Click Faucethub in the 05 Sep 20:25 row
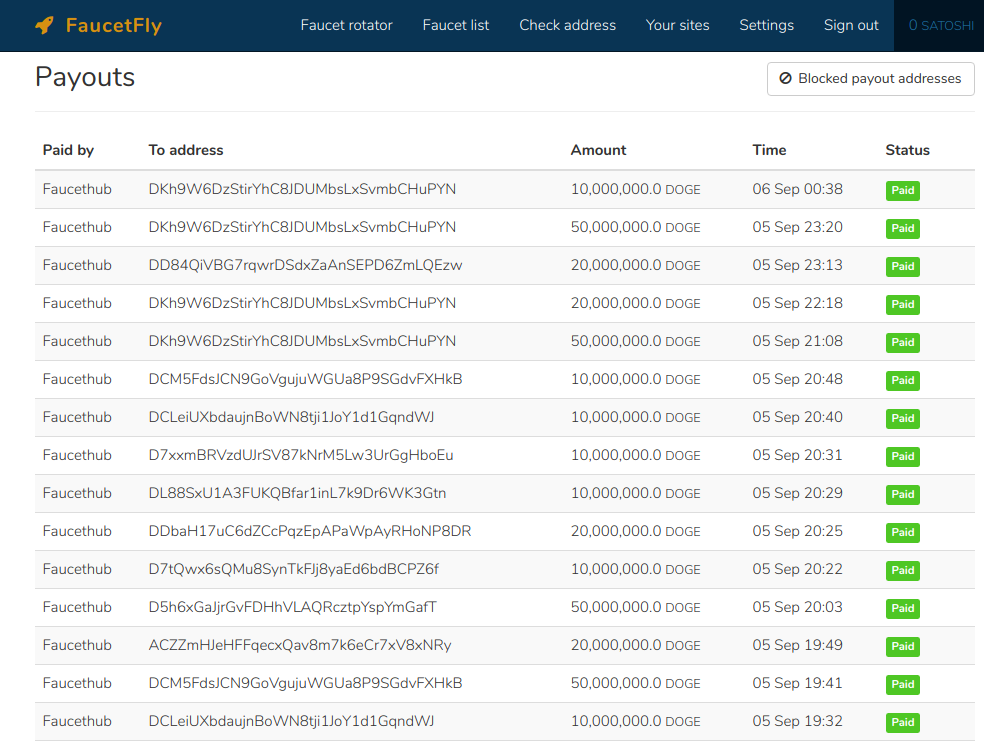The image size is (984, 746). click(77, 531)
